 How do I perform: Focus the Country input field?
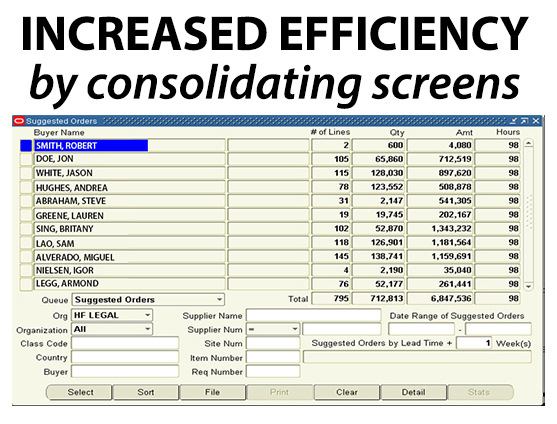125,357
